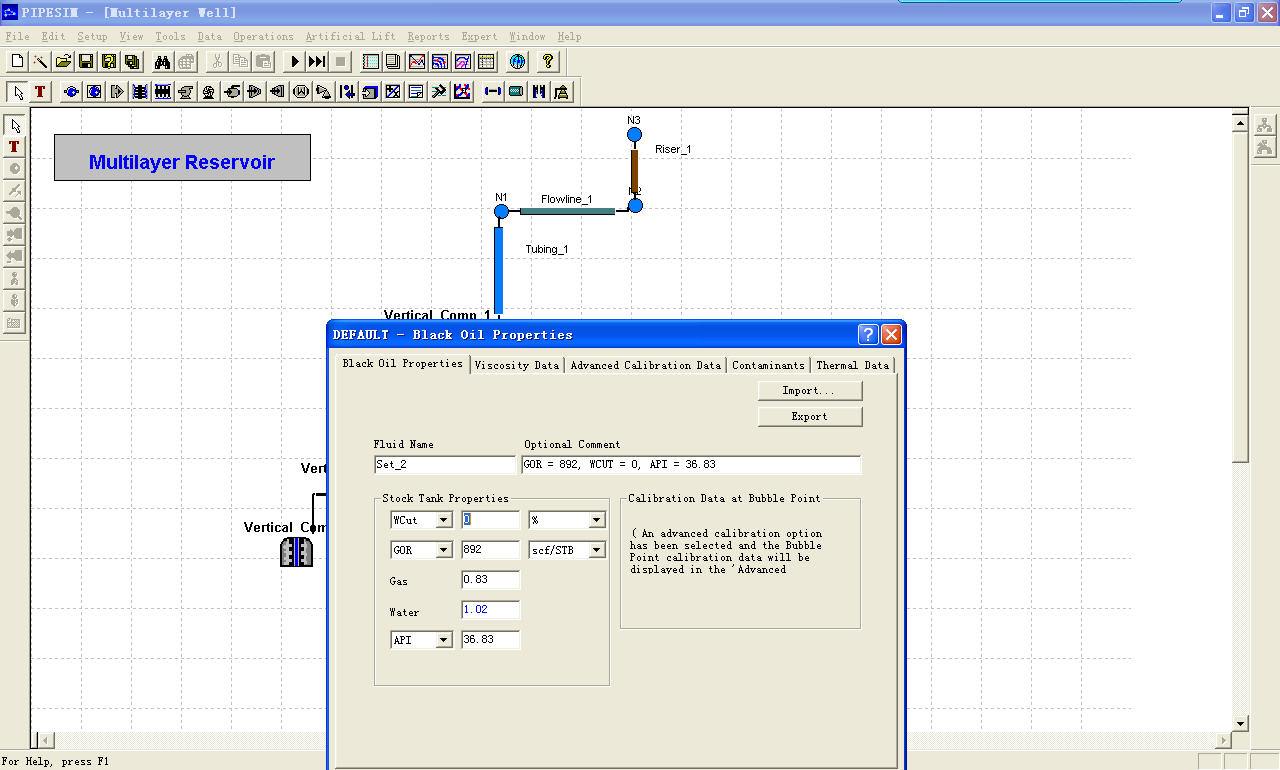Select the T text tool in left vertical toolbar

(x=14, y=147)
